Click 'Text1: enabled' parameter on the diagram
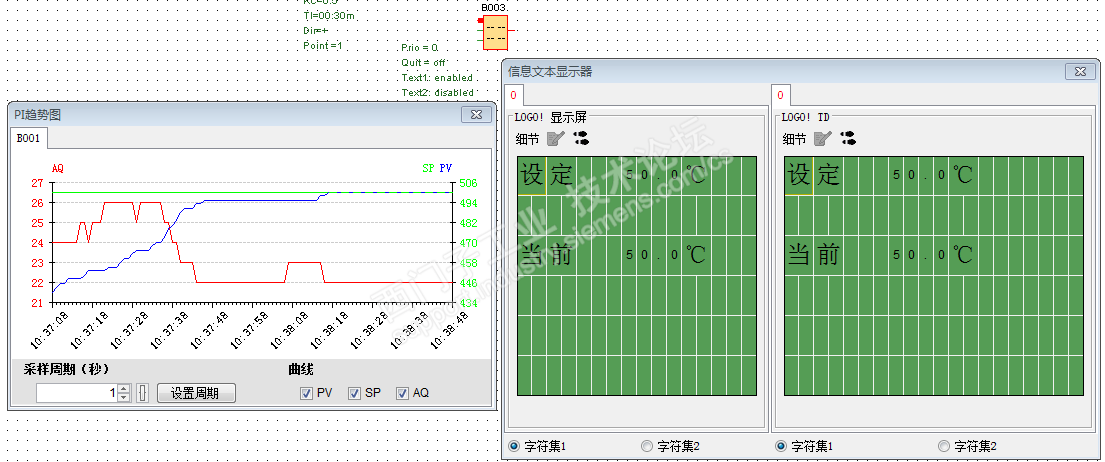1105x462 pixels. click(437, 77)
